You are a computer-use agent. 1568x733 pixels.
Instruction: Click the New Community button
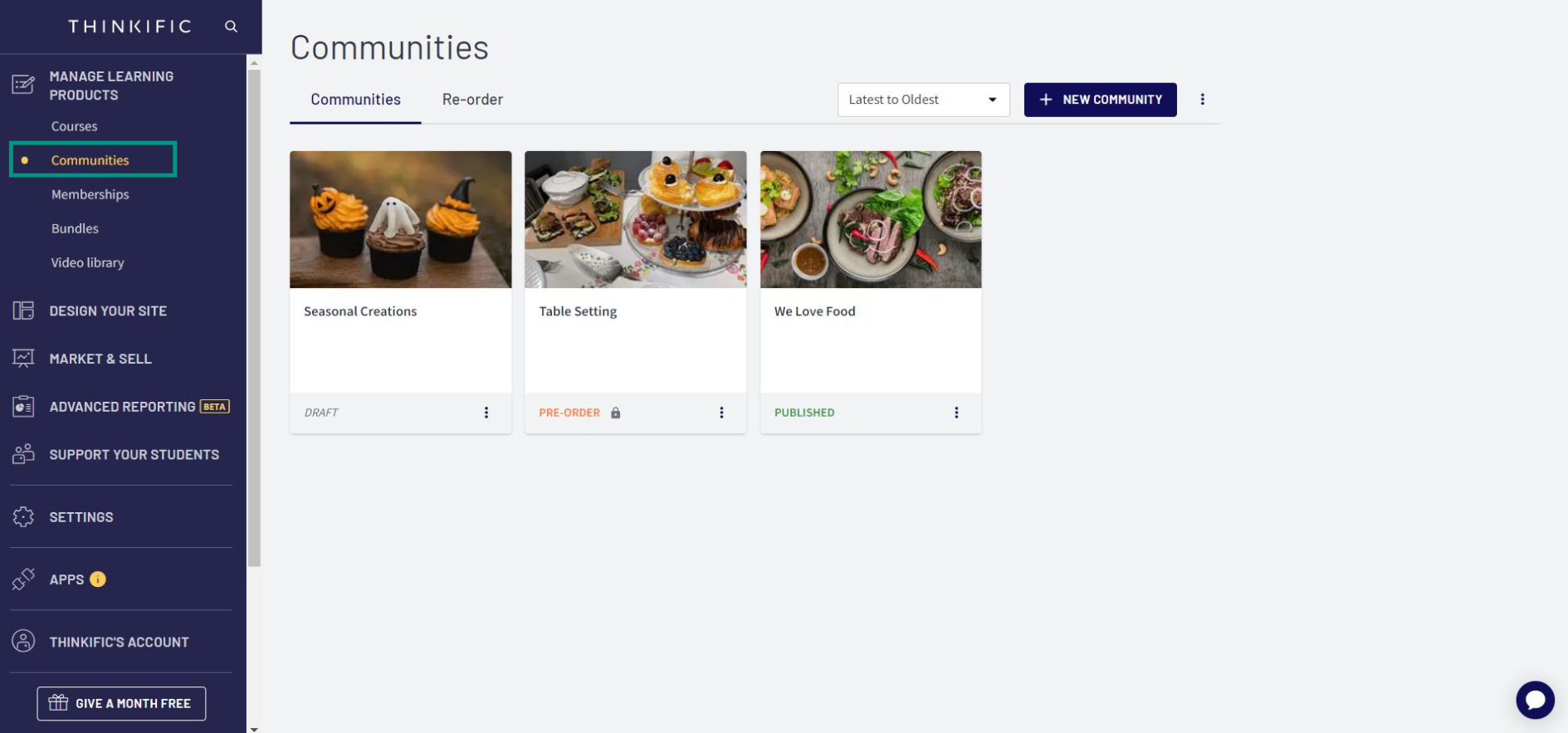coord(1100,100)
